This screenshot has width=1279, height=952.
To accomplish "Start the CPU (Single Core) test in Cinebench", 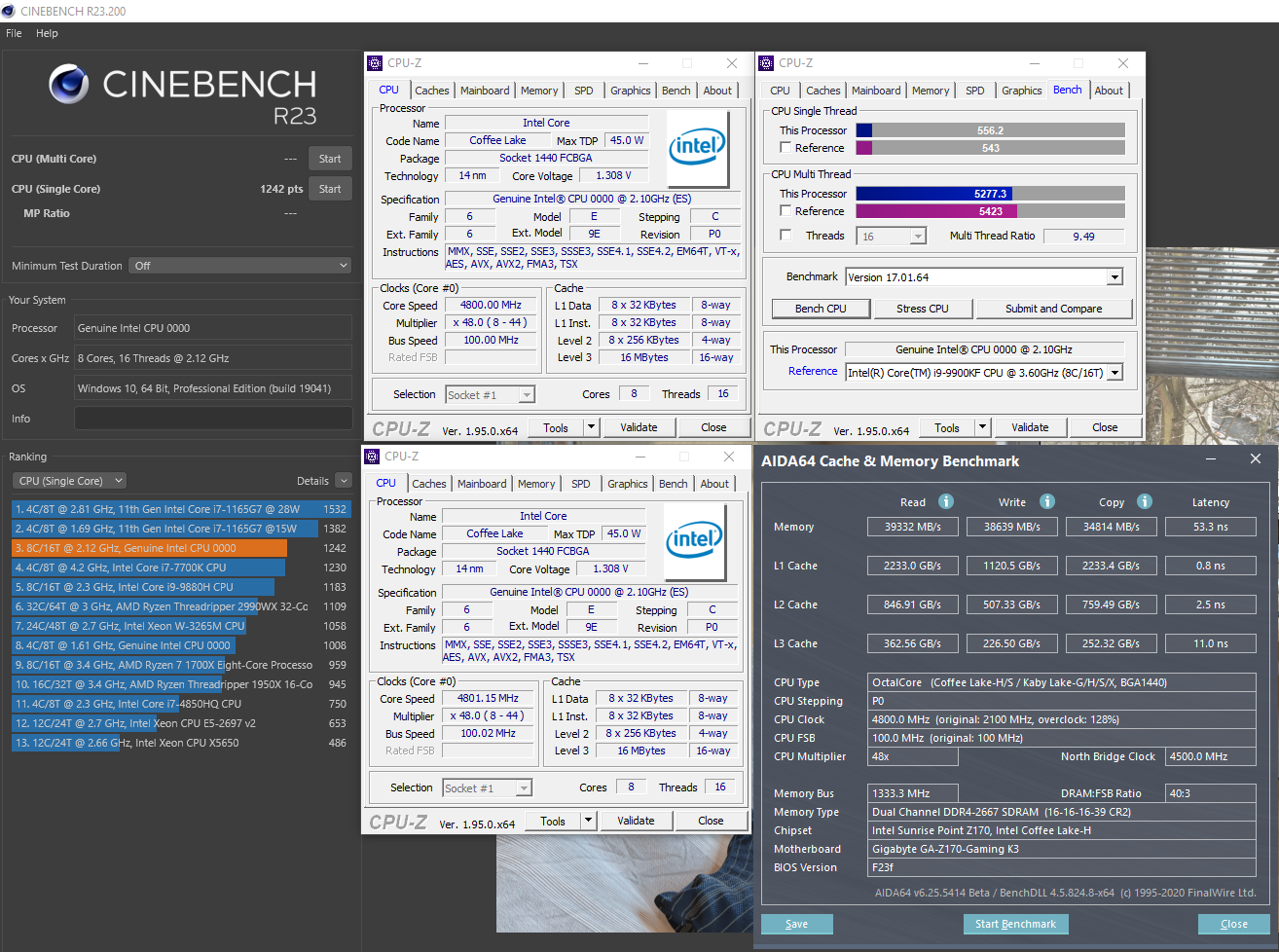I will (330, 189).
